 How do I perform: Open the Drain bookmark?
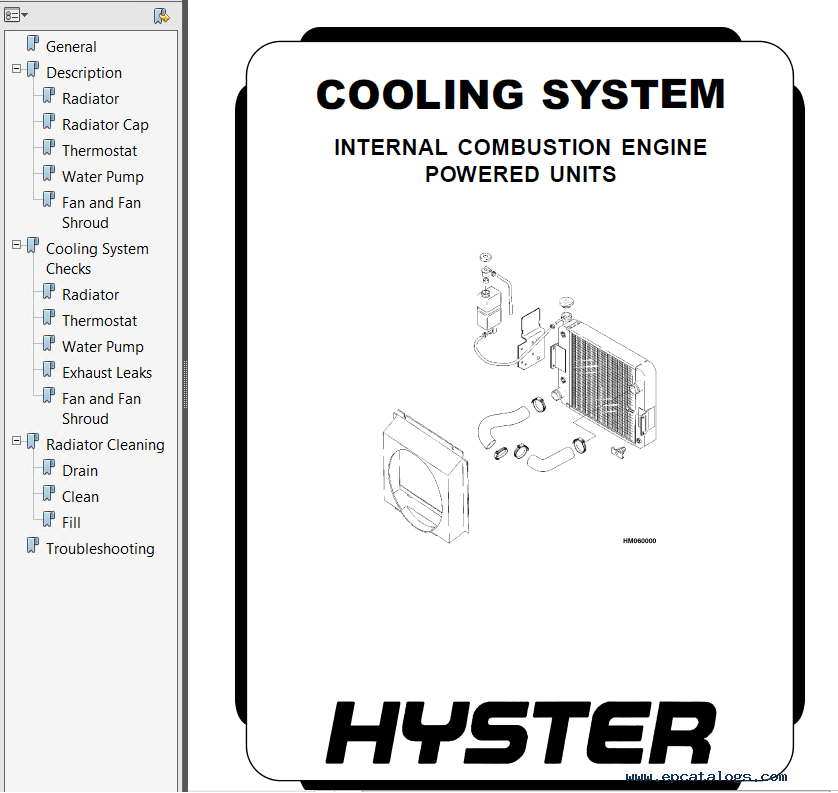[80, 471]
